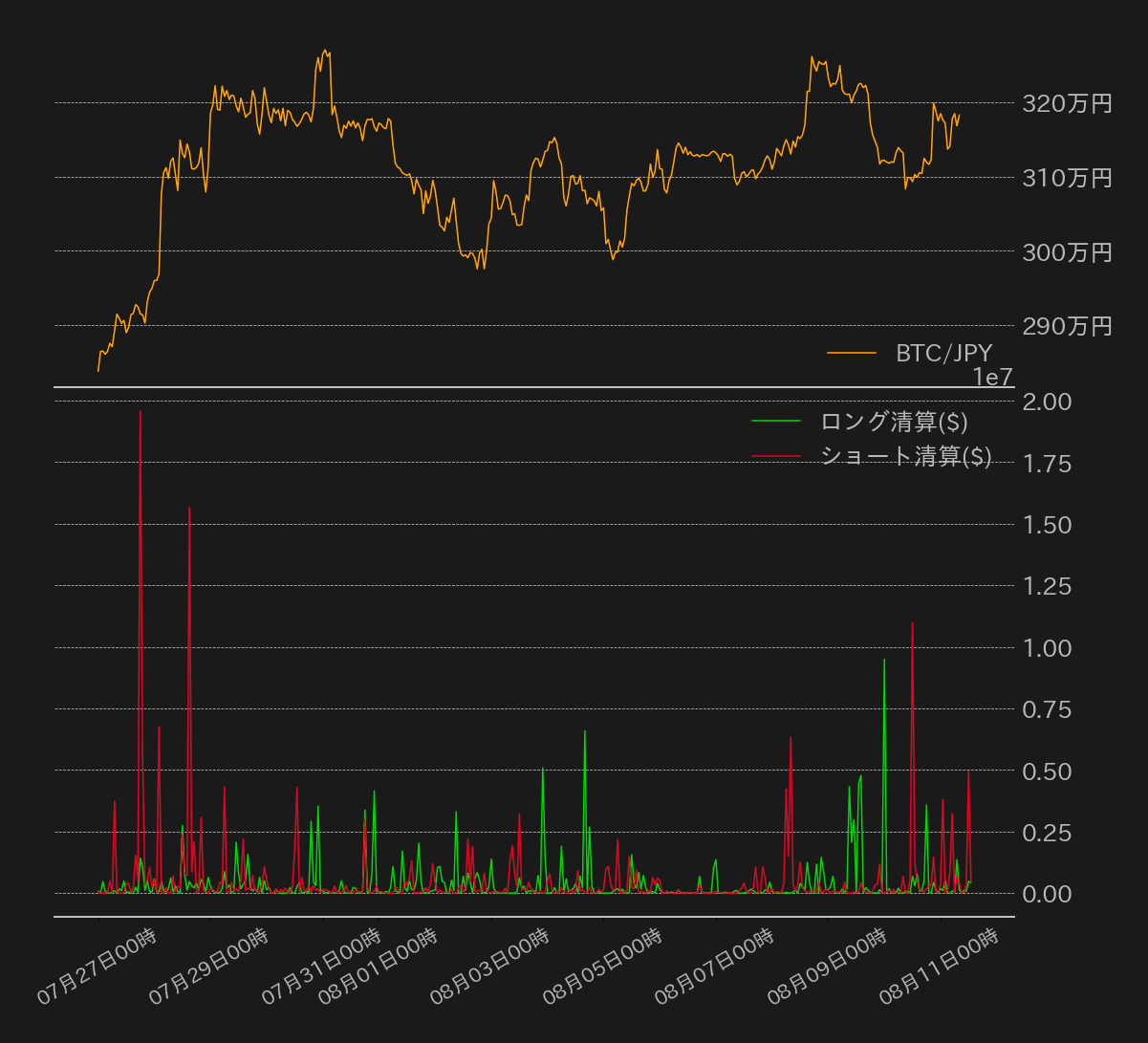Select the 290万円 price axis label
Viewport: 1148px width, 1043px height.
(1067, 326)
